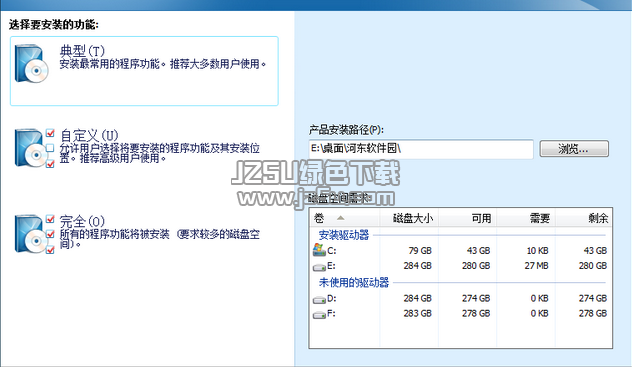Click the 283 GB disk size cell
The image size is (632, 367).
pos(417,313)
